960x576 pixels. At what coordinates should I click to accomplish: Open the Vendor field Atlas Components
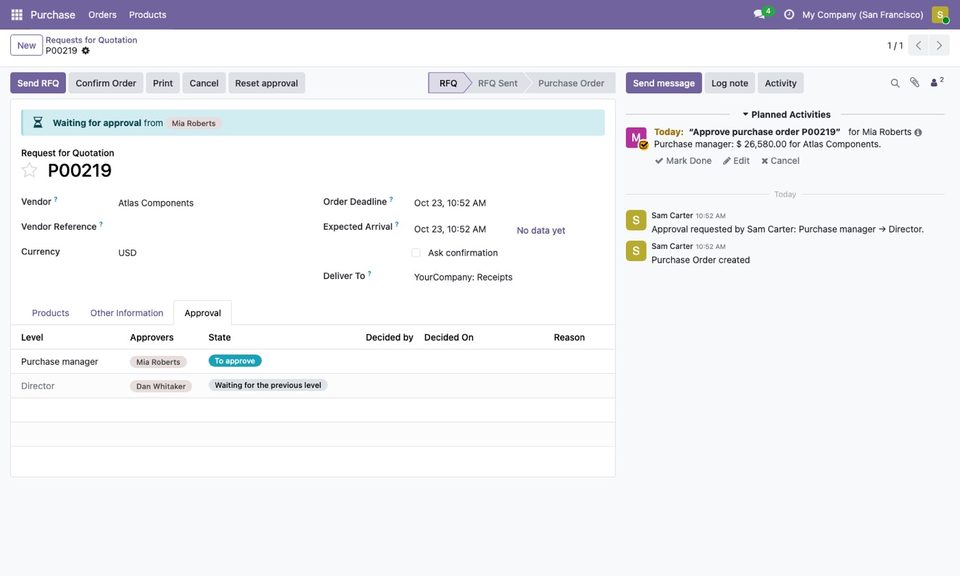tap(156, 203)
